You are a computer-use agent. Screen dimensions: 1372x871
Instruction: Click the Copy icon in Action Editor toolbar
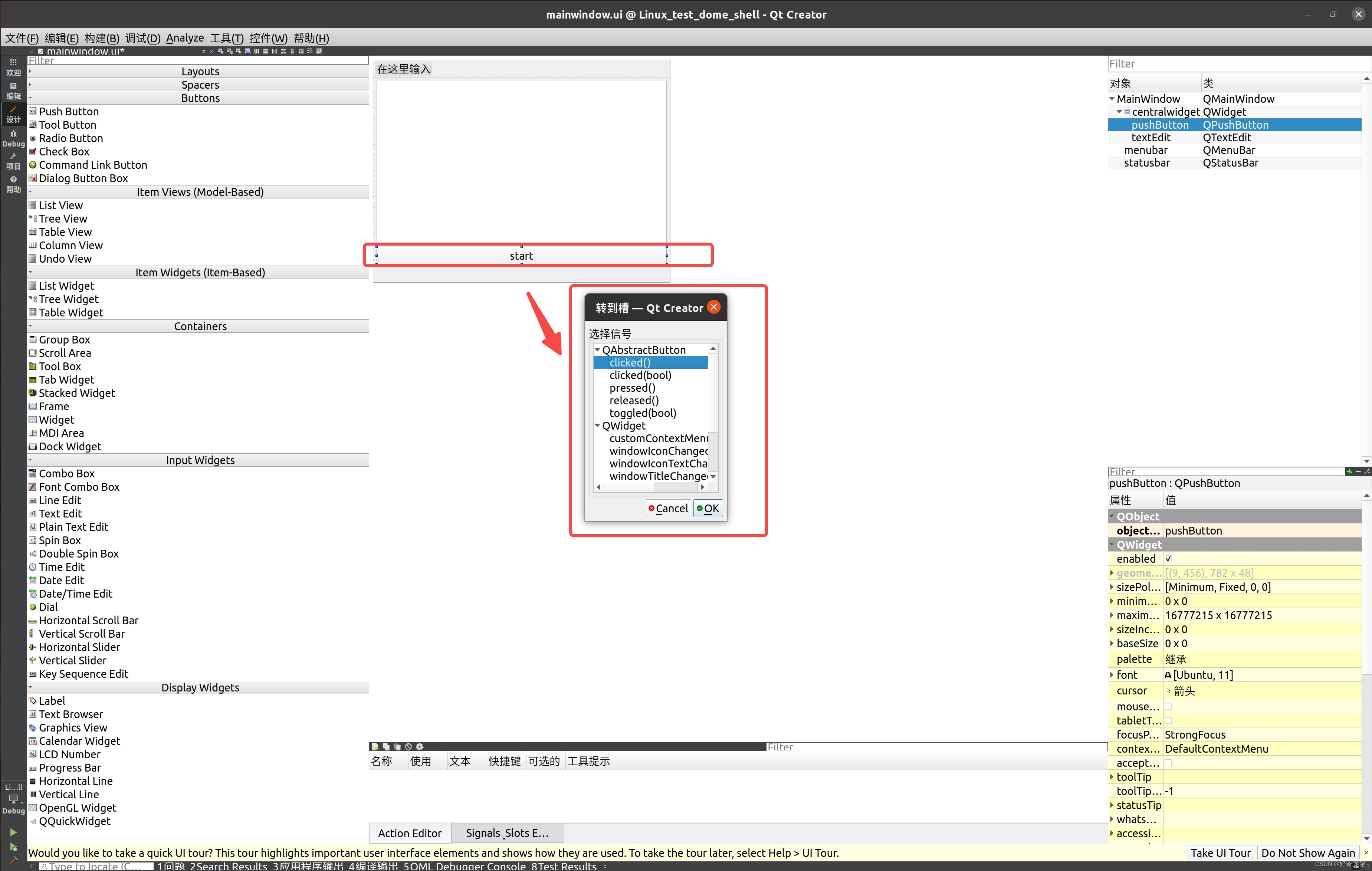[386, 746]
